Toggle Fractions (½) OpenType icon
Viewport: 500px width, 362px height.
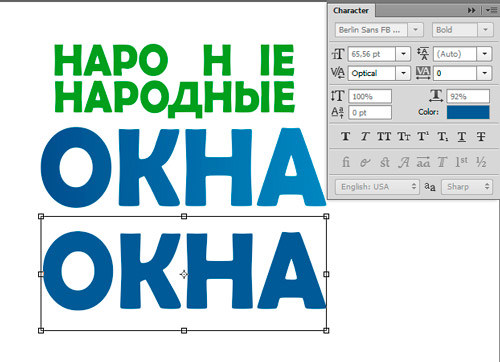(x=481, y=162)
